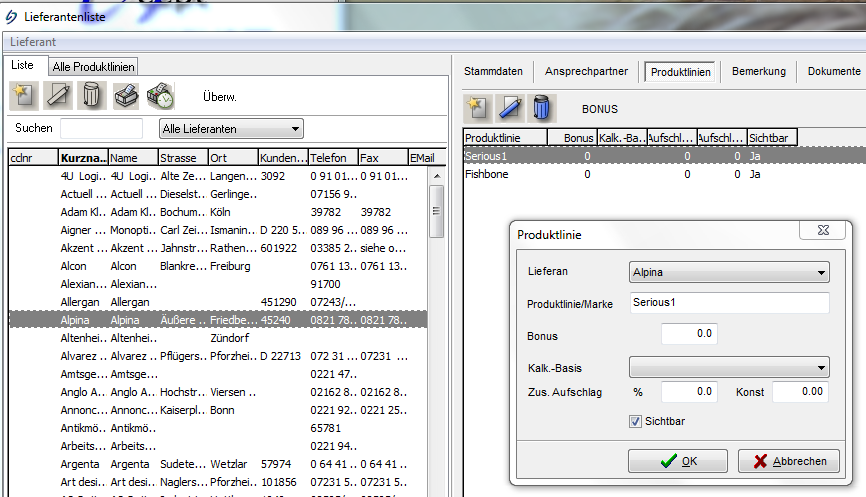Image resolution: width=866 pixels, height=497 pixels.
Task: Open the Ansprechpartner tab
Action: (x=586, y=72)
